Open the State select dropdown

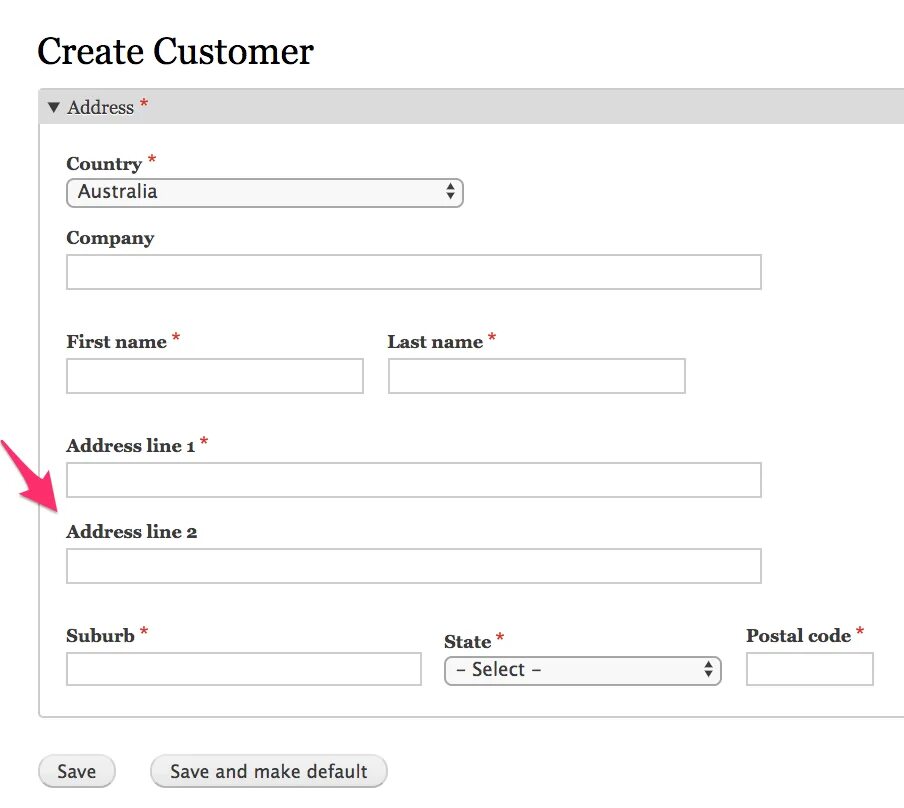[582, 670]
